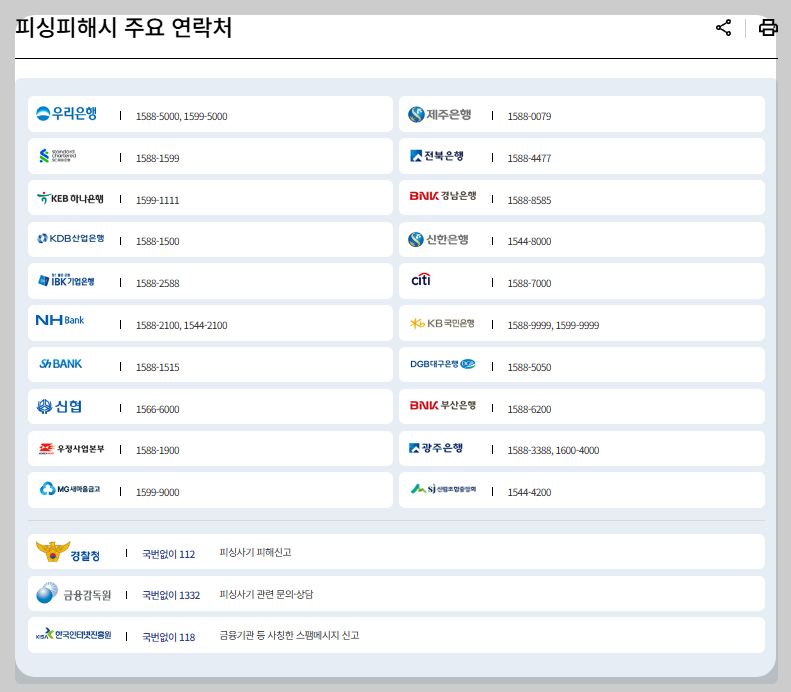791x692 pixels.
Task: Select the number 1588-1900
Action: point(157,450)
